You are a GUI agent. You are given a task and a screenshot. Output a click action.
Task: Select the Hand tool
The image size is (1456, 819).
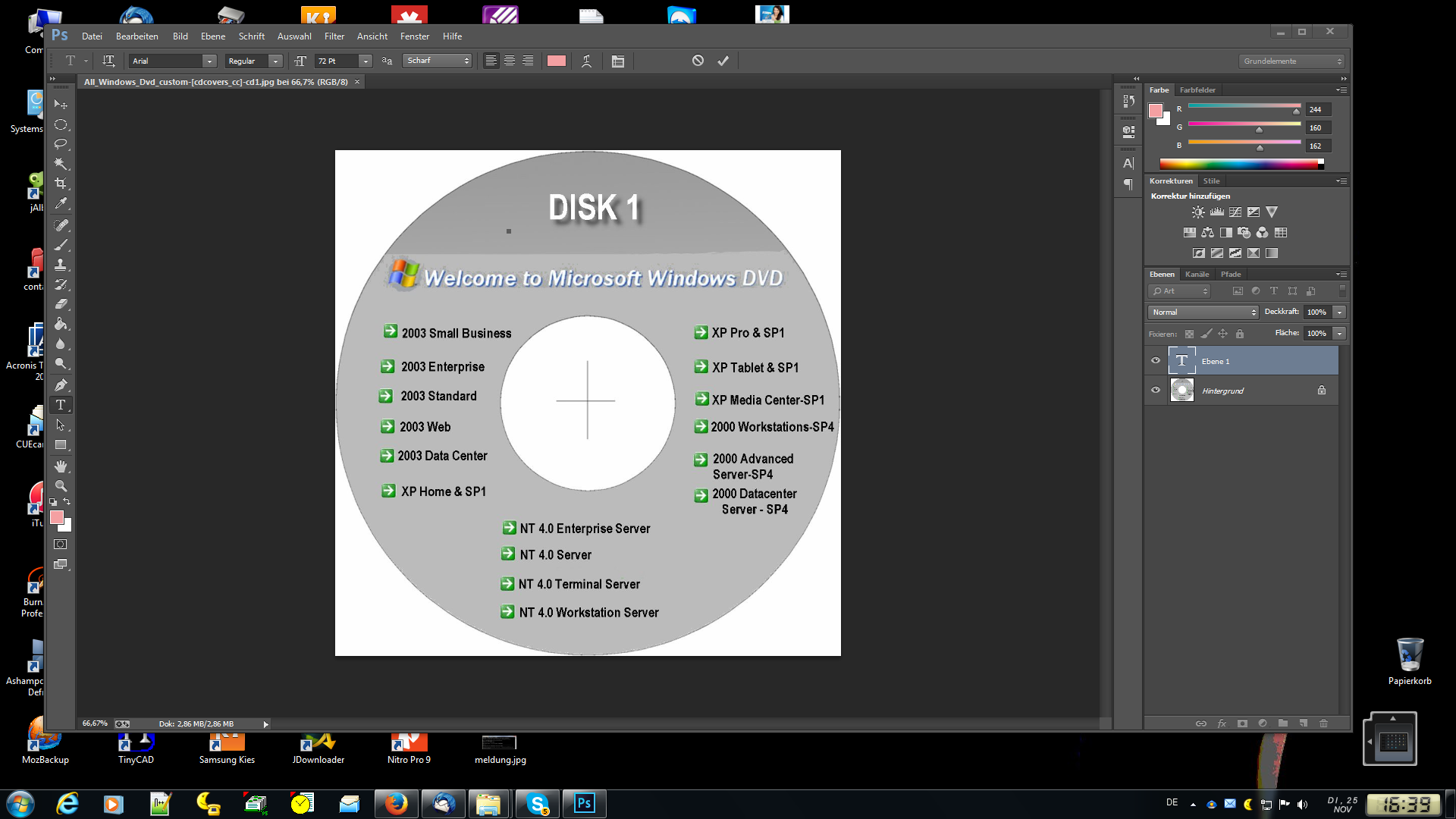pos(61,466)
